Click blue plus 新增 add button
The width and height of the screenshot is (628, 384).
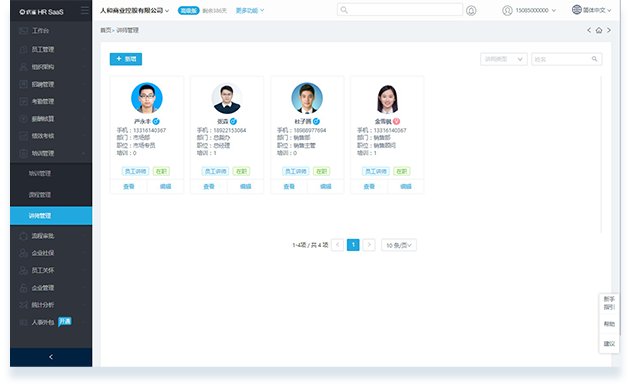click(x=126, y=59)
